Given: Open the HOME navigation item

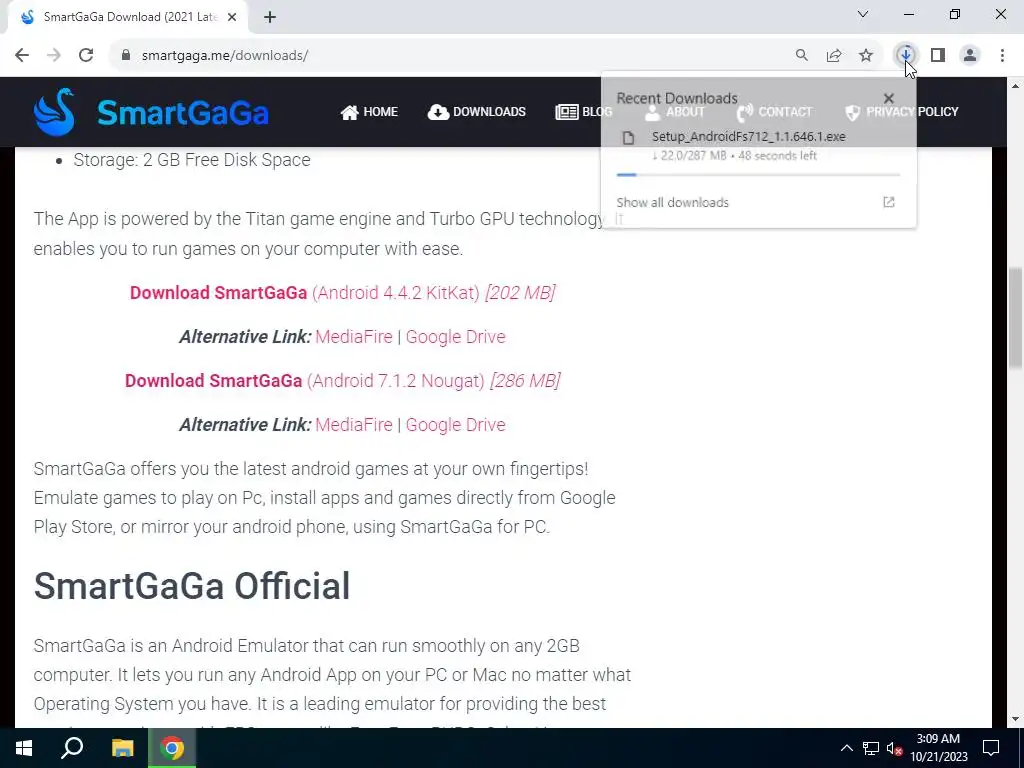Looking at the screenshot, I should pyautogui.click(x=369, y=112).
